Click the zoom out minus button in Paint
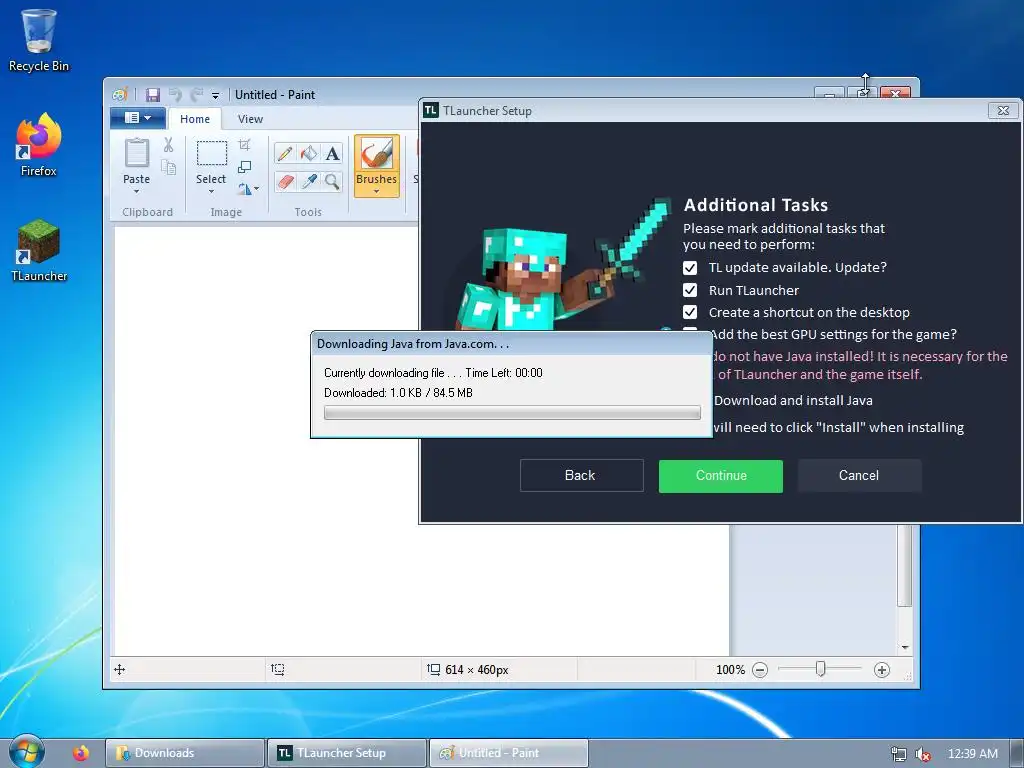The image size is (1024, 768). pyautogui.click(x=760, y=670)
